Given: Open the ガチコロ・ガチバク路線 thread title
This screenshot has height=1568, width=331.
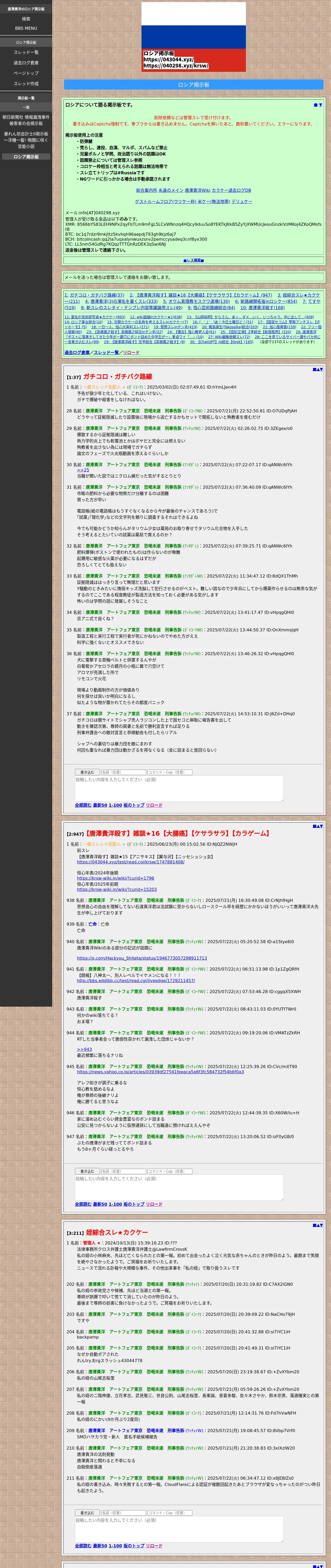Looking at the screenshot, I should point(117,377).
